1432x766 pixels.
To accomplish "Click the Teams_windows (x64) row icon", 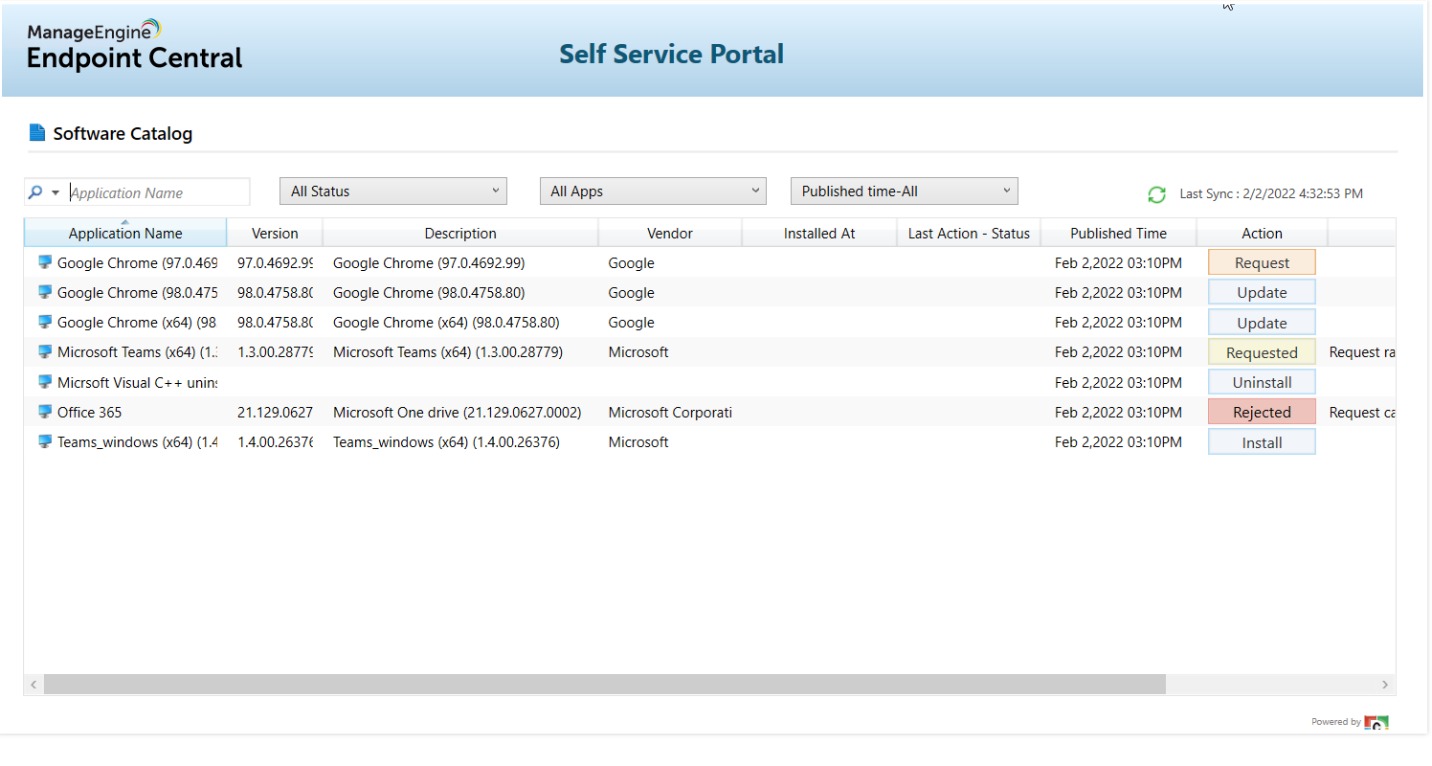I will tap(44, 442).
